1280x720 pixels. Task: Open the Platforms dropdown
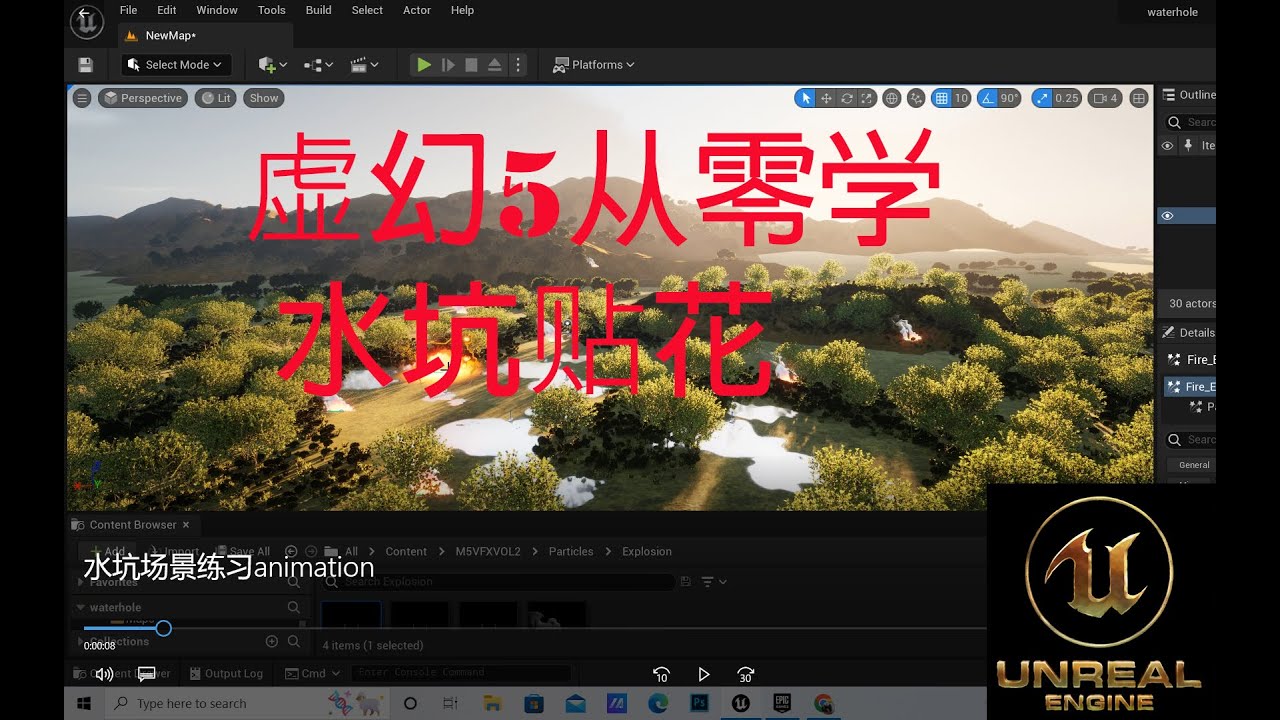pyautogui.click(x=594, y=65)
